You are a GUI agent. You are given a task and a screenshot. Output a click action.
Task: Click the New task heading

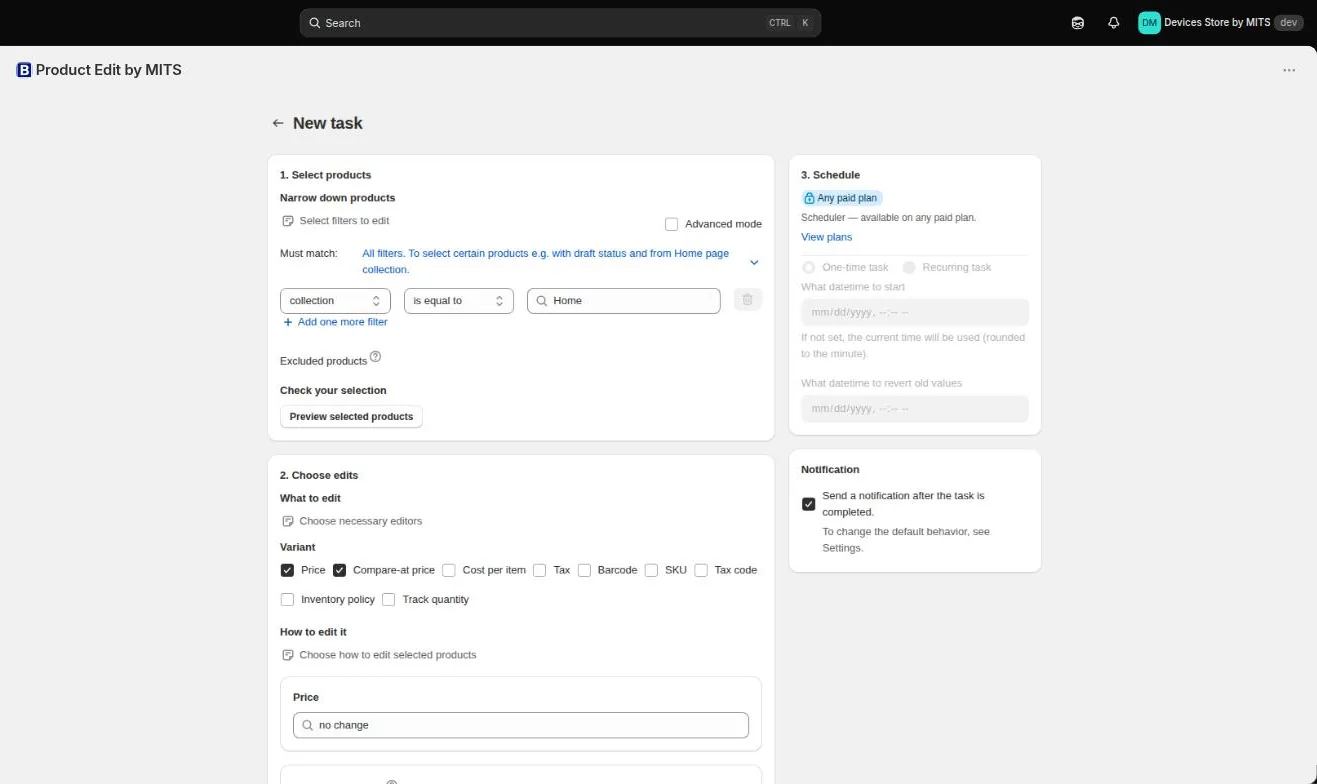click(327, 123)
